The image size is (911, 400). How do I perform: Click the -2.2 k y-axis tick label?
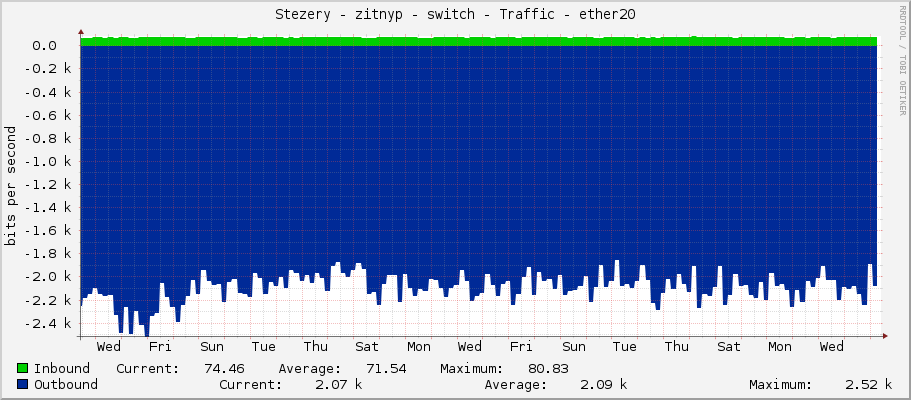(x=48, y=300)
